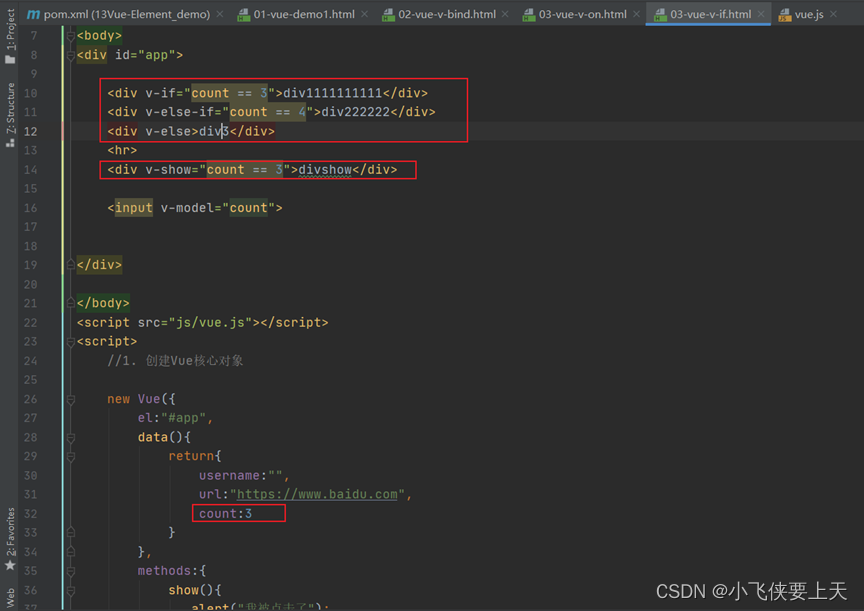Click the JS file icon of vue.js
The width and height of the screenshot is (864, 611).
(x=785, y=15)
